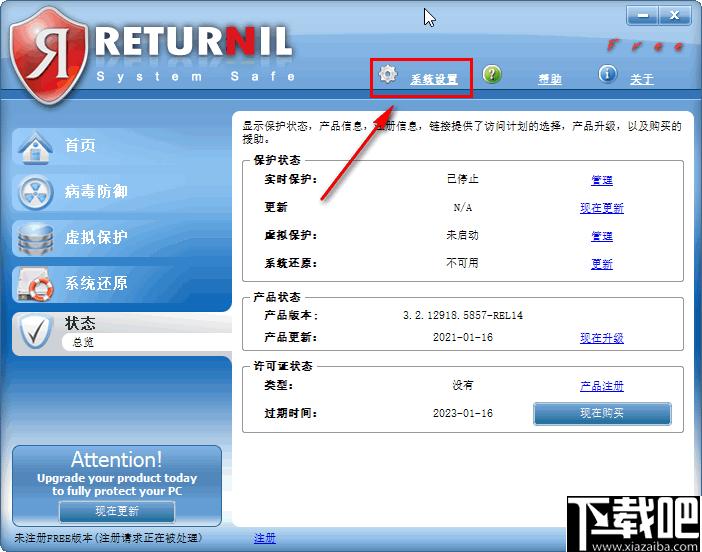The image size is (702, 552).
Task: Click the Attention! banner heading
Action: coord(116,460)
